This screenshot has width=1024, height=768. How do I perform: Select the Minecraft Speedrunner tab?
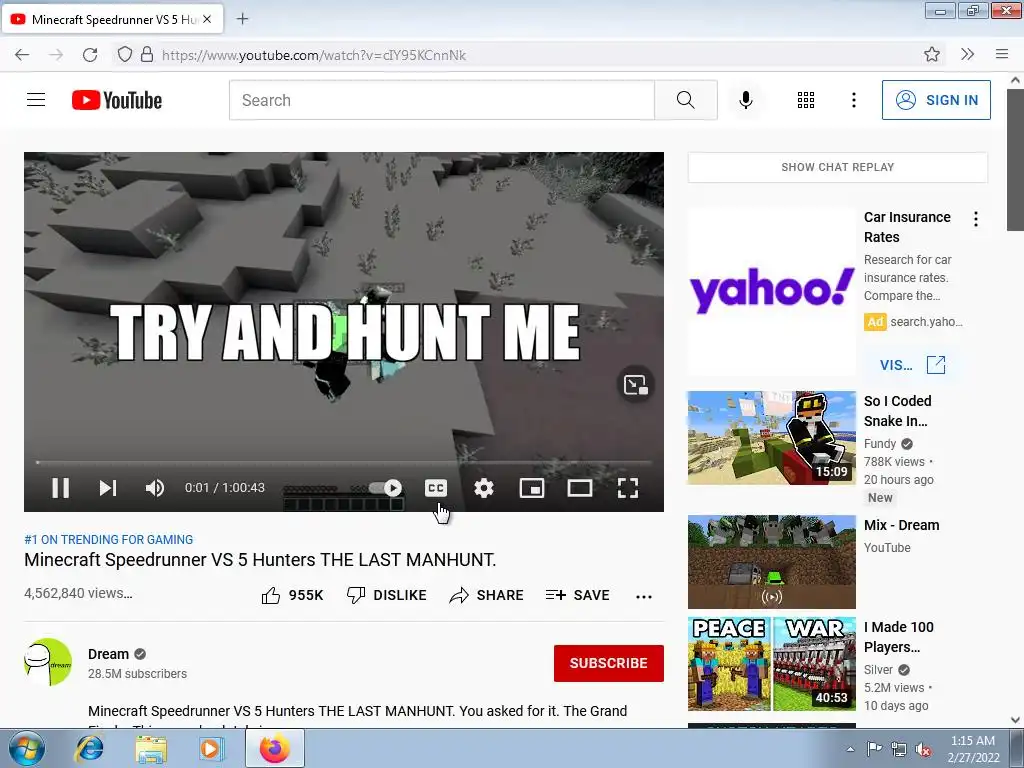(113, 19)
